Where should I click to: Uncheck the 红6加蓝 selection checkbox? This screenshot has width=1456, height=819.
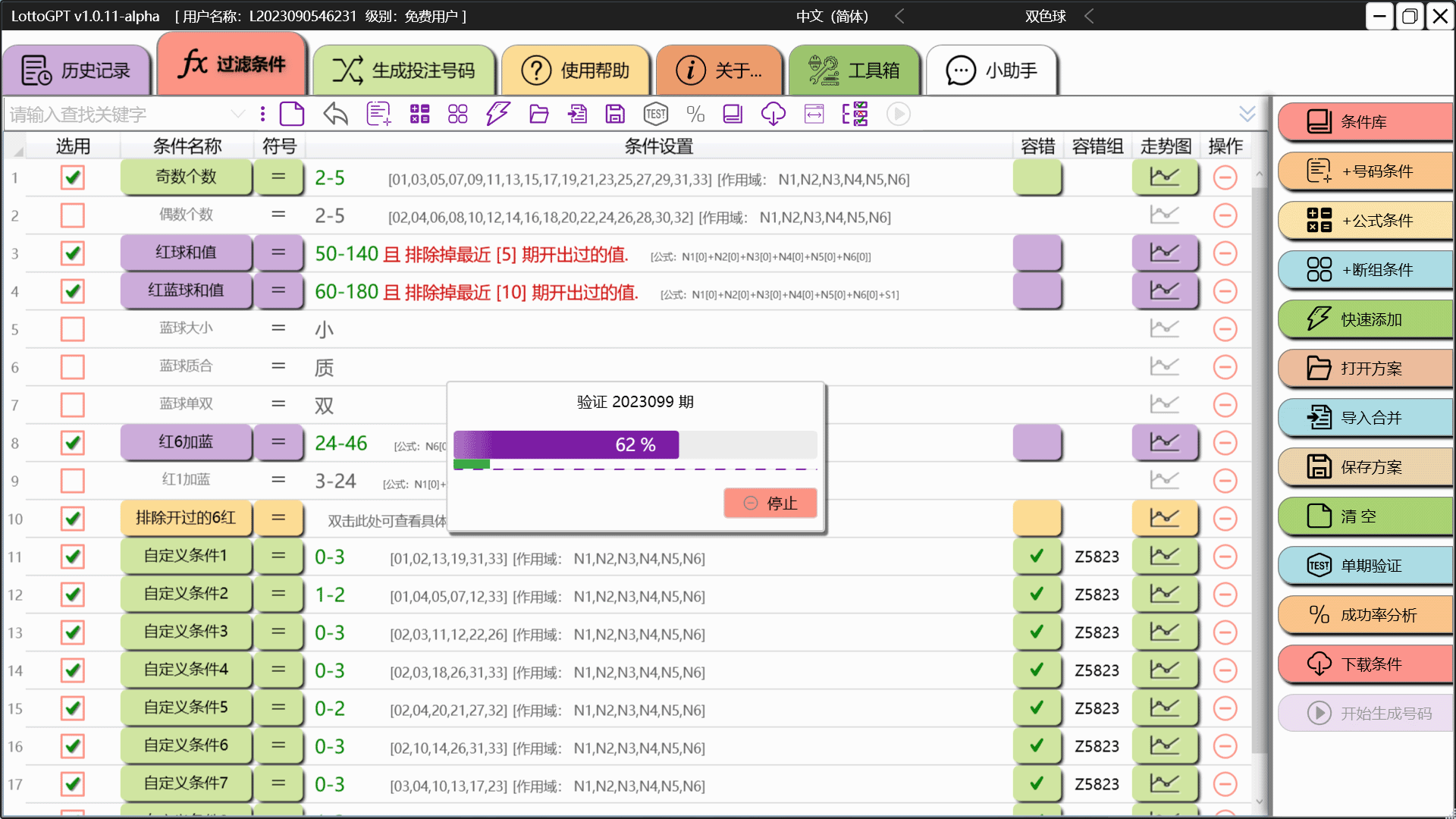pos(73,443)
